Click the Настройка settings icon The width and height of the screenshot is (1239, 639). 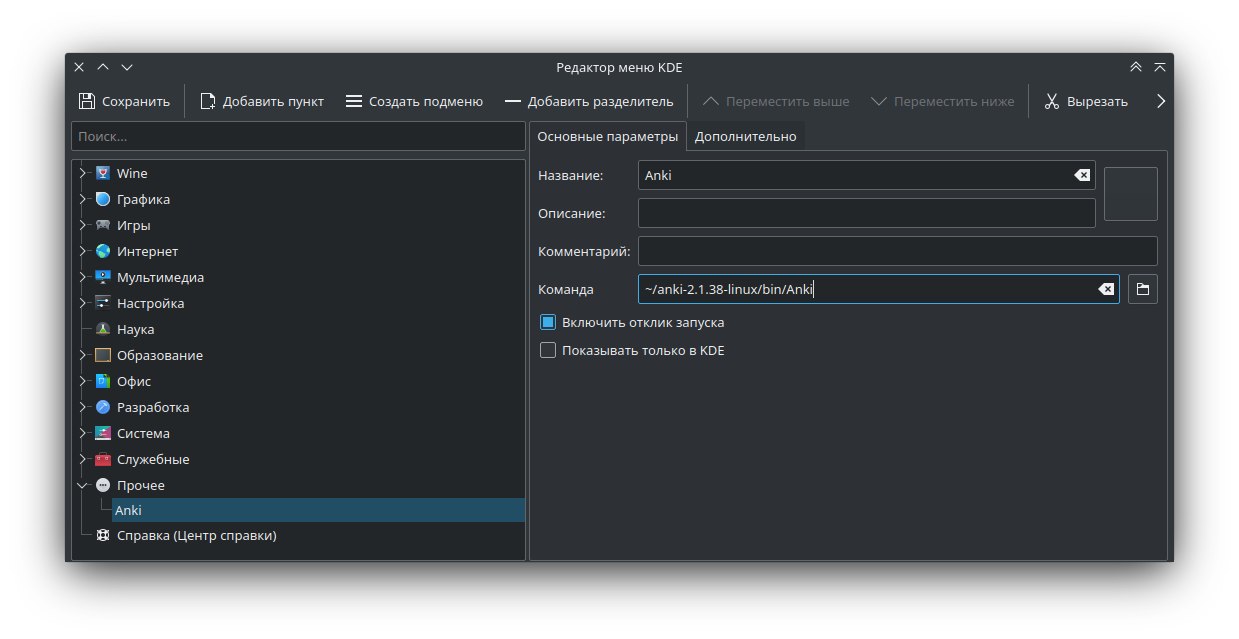click(103, 303)
